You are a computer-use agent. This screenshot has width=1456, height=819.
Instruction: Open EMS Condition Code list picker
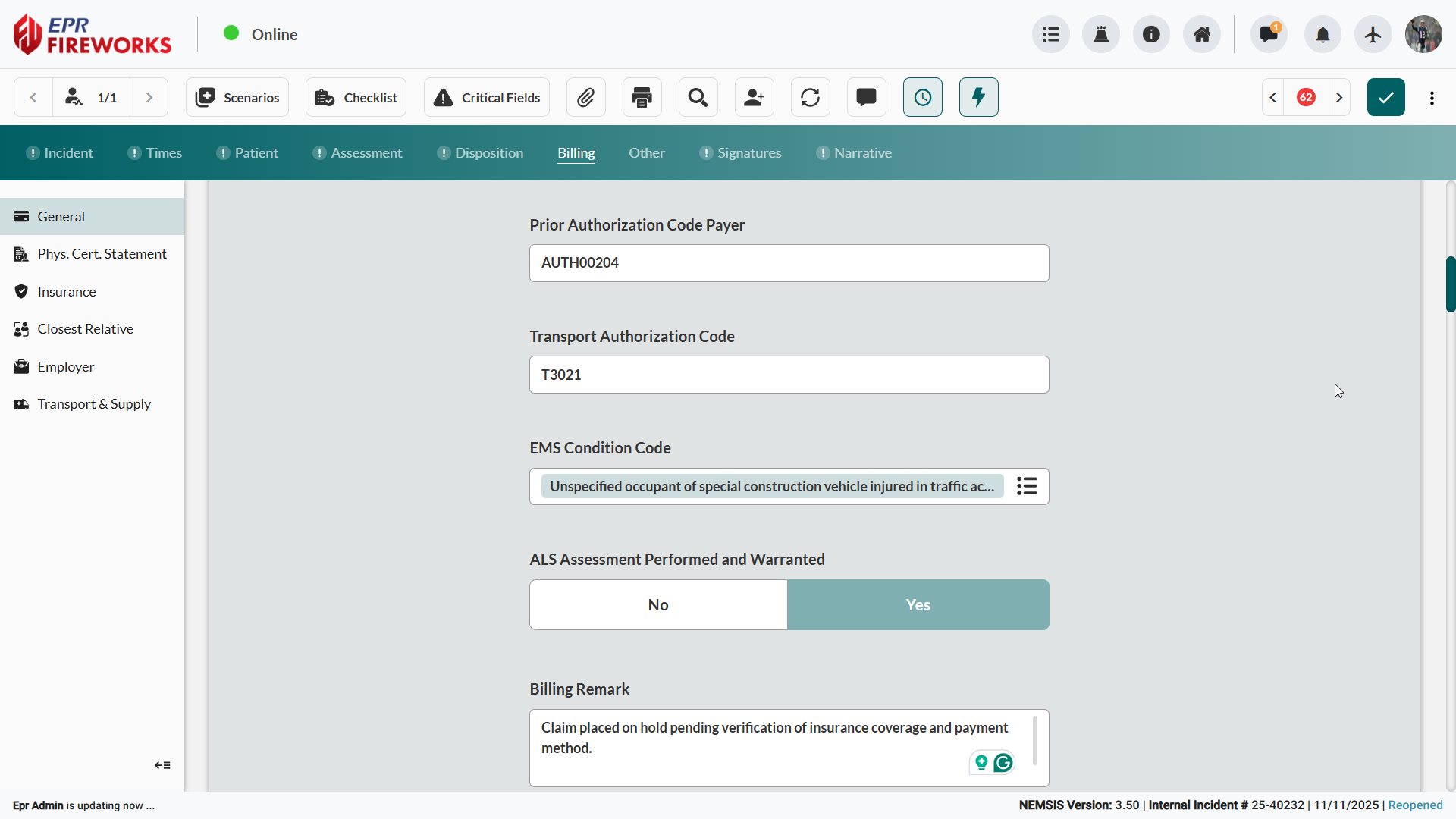[1027, 486]
